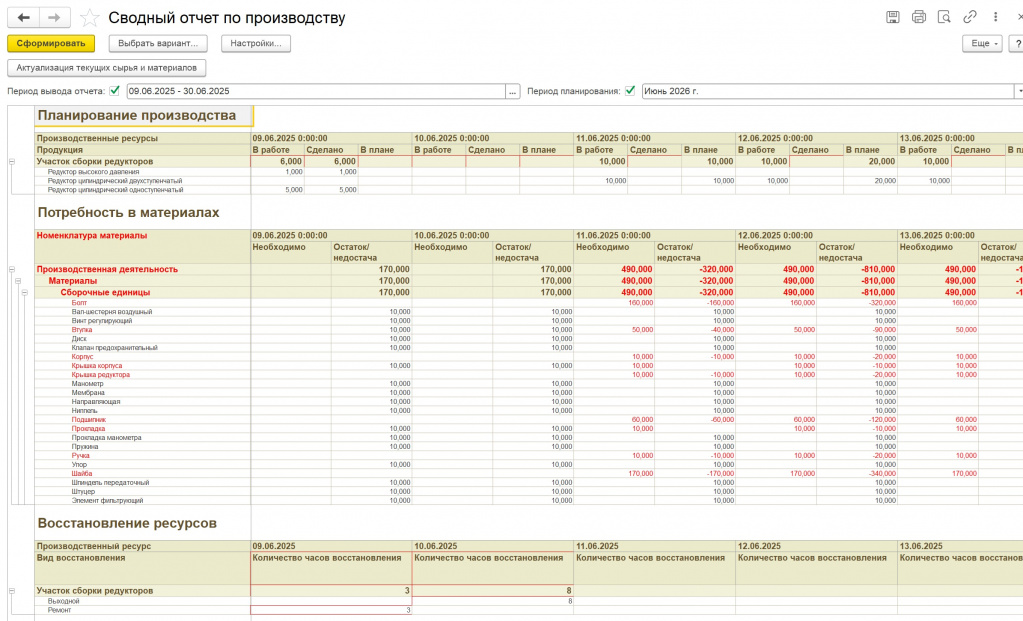Select the 'Крышка корпуса' material row

[143, 366]
